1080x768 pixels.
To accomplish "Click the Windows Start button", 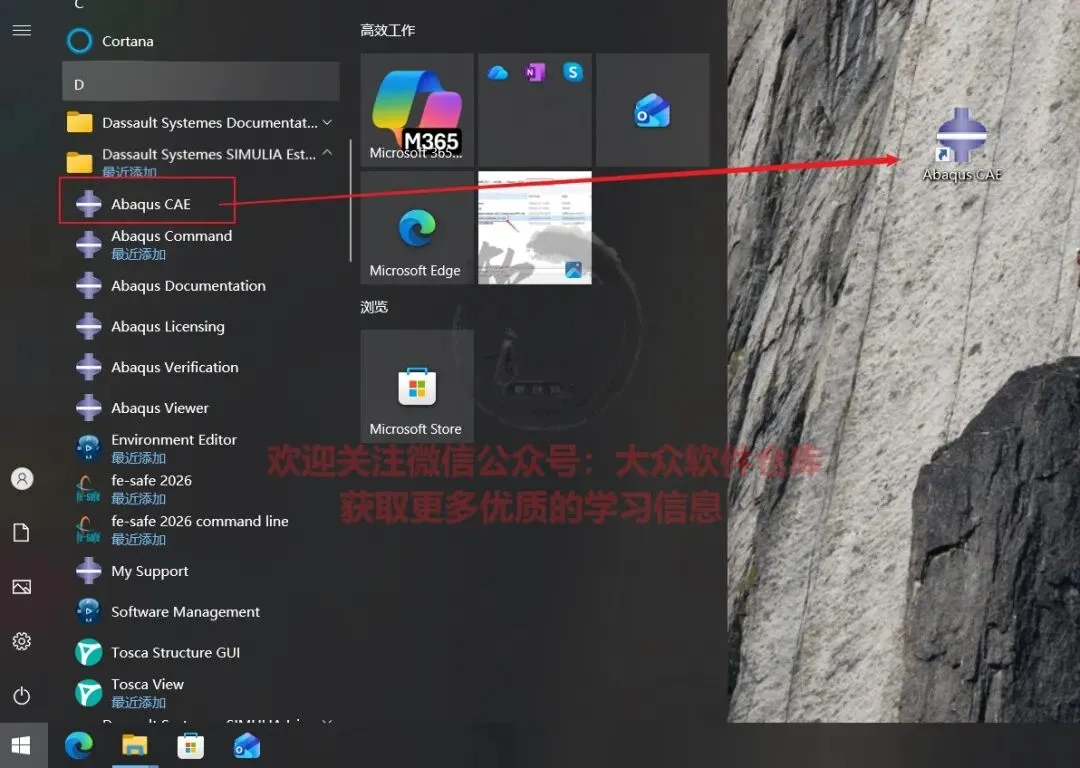I will 22,745.
